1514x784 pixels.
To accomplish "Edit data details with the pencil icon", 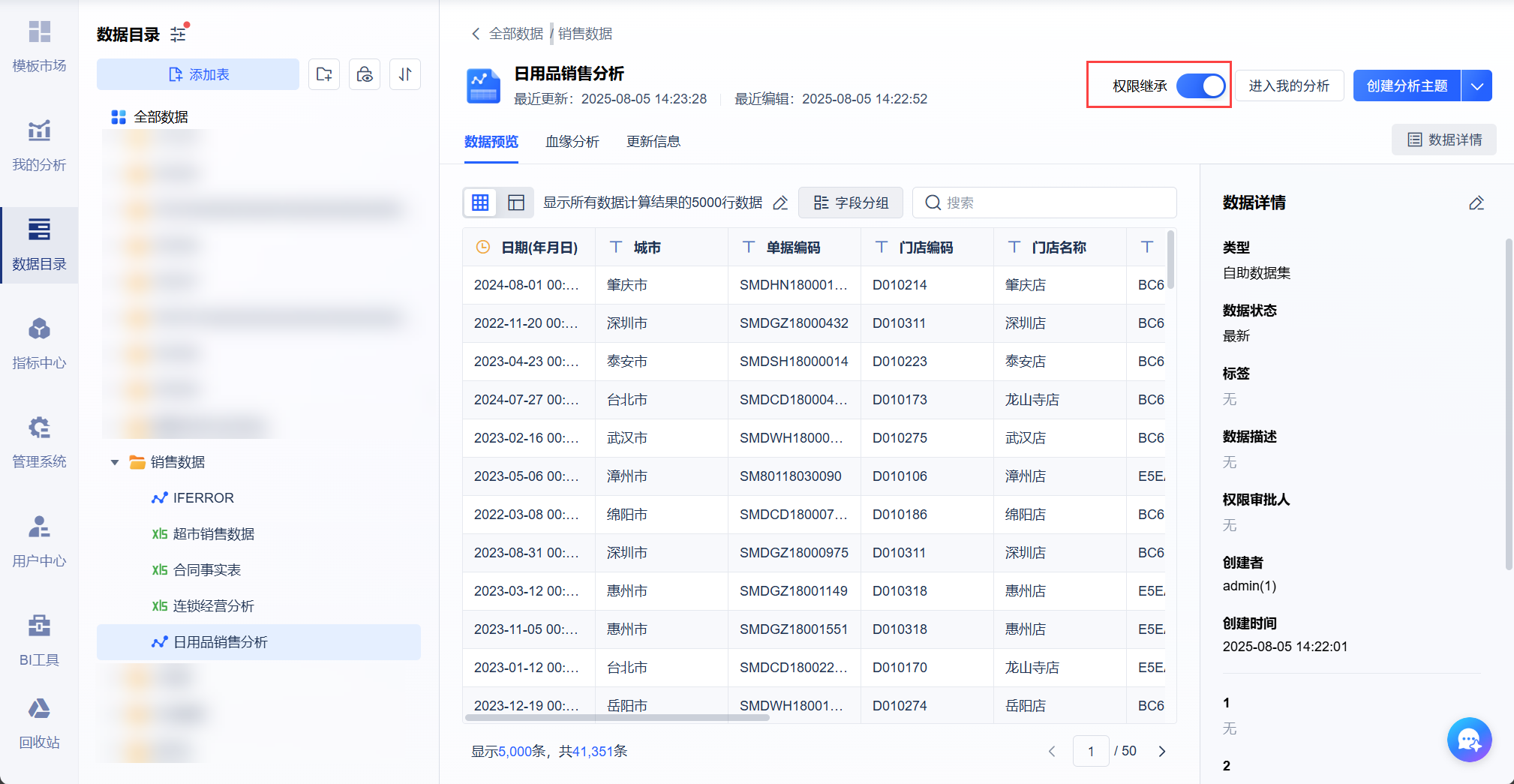I will 1476,203.
